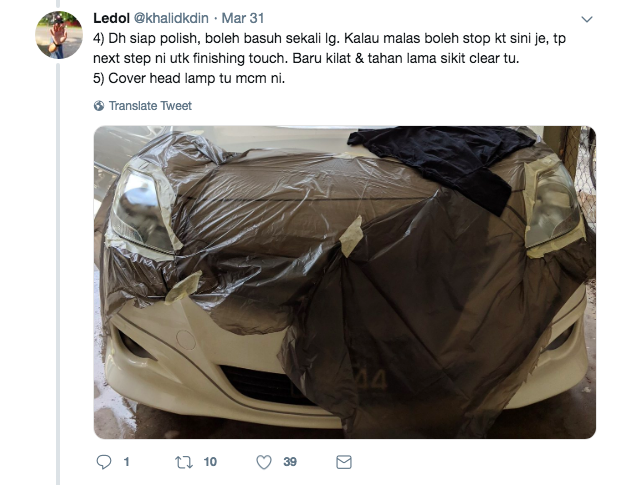The image size is (631, 485).
Task: Click the vertical thread line below avatar
Action: click(x=58, y=274)
